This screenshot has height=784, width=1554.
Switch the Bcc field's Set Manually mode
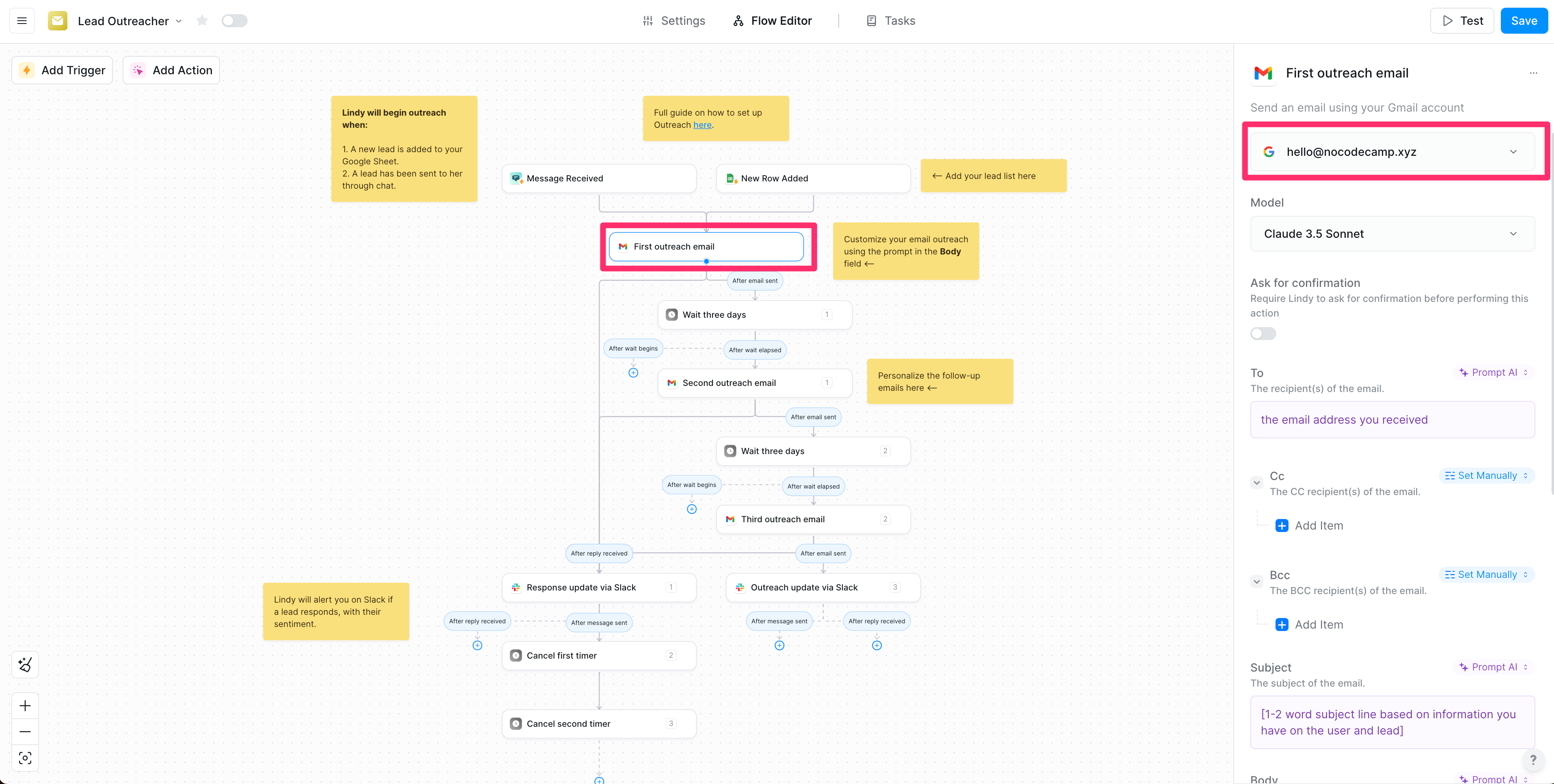(1487, 575)
